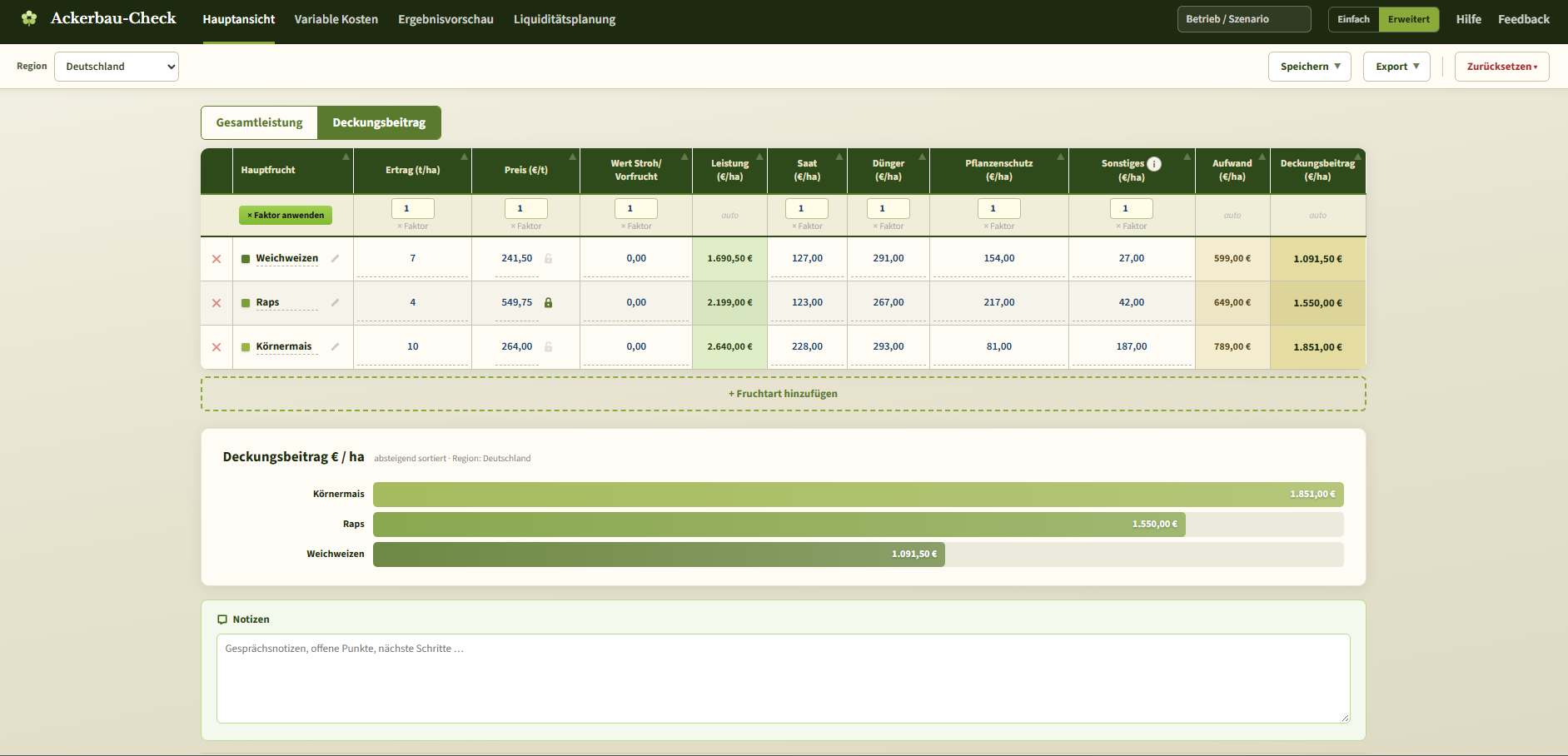Viewport: 1568px width, 756px height.
Task: Click the Ackerbau-Check clover logo icon
Action: click(29, 17)
